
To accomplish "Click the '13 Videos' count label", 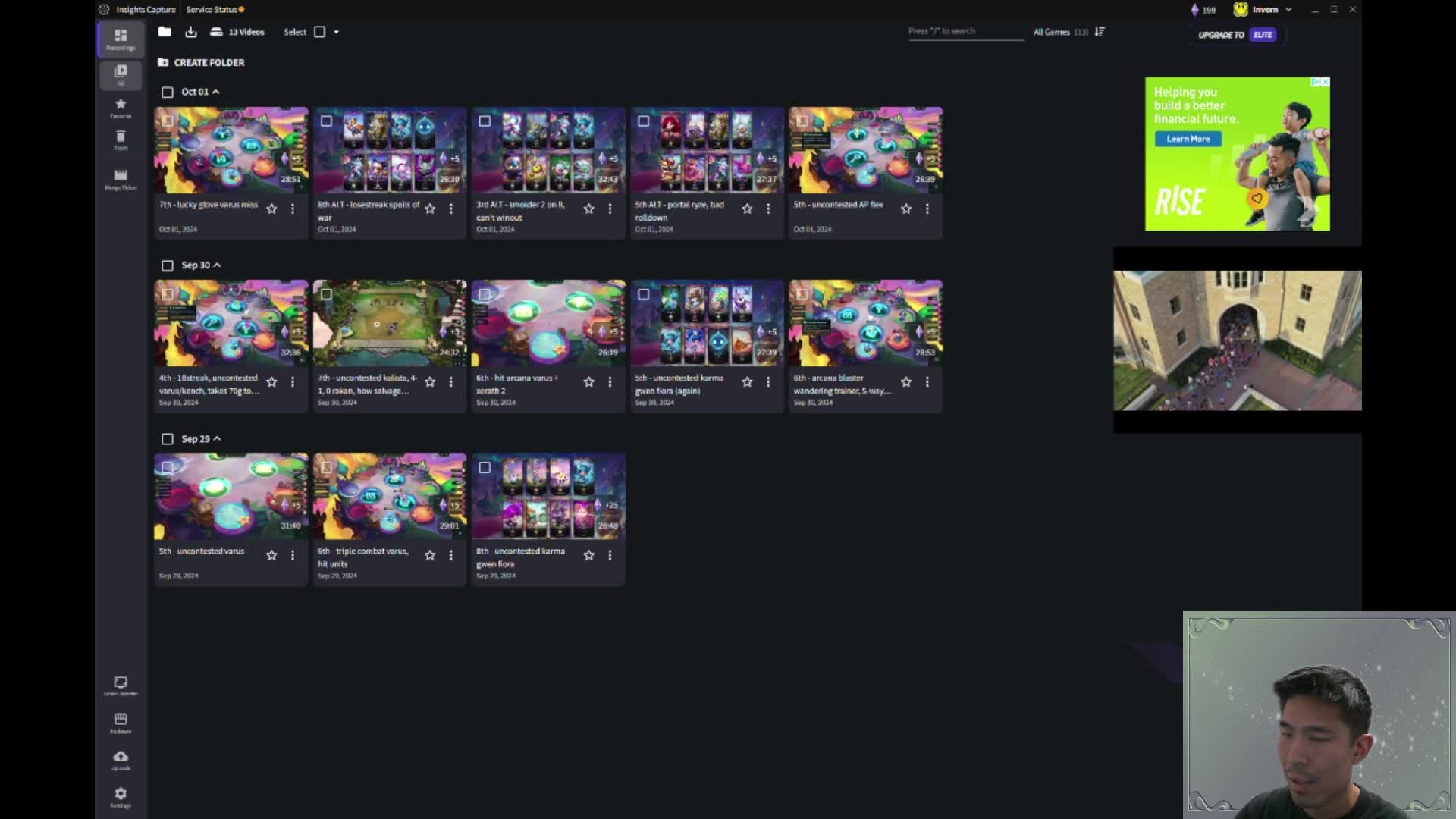I will (246, 32).
